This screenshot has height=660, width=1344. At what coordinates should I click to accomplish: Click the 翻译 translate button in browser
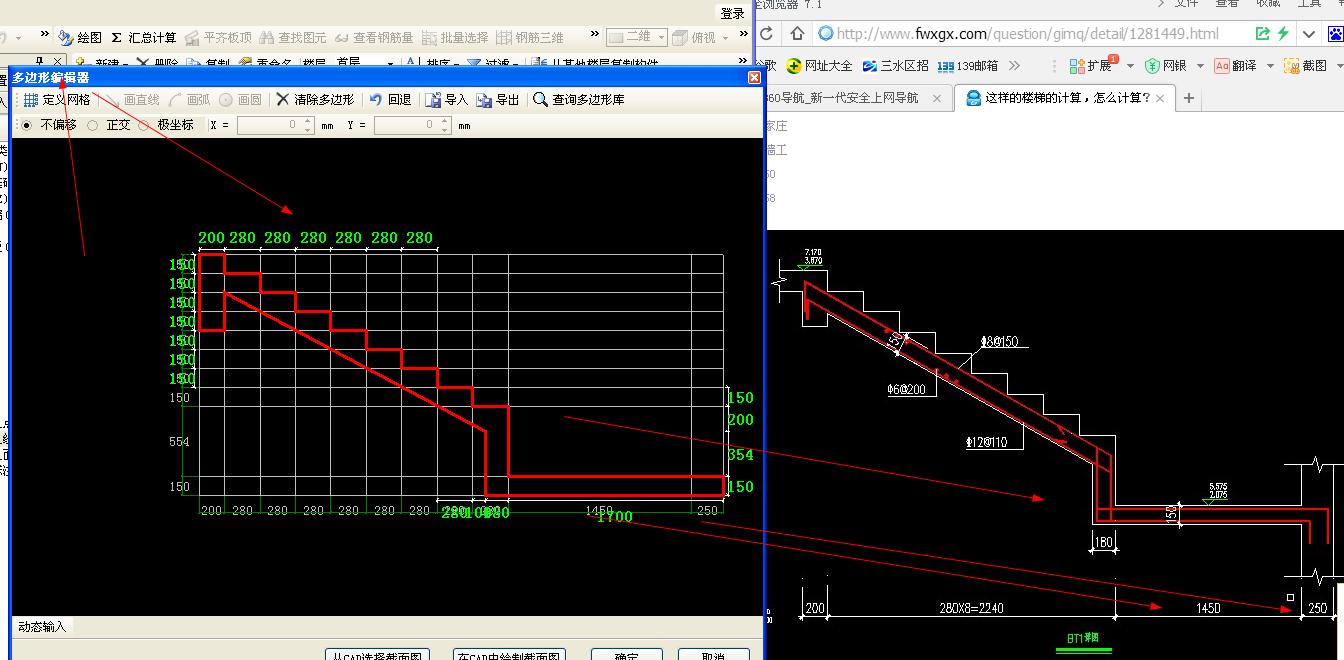(x=1236, y=66)
